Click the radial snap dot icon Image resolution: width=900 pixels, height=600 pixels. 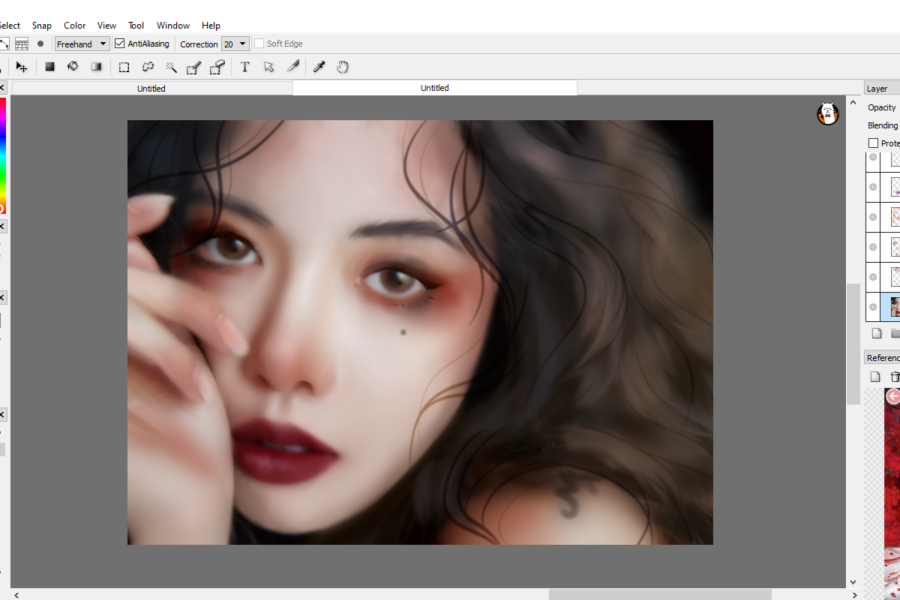click(40, 44)
